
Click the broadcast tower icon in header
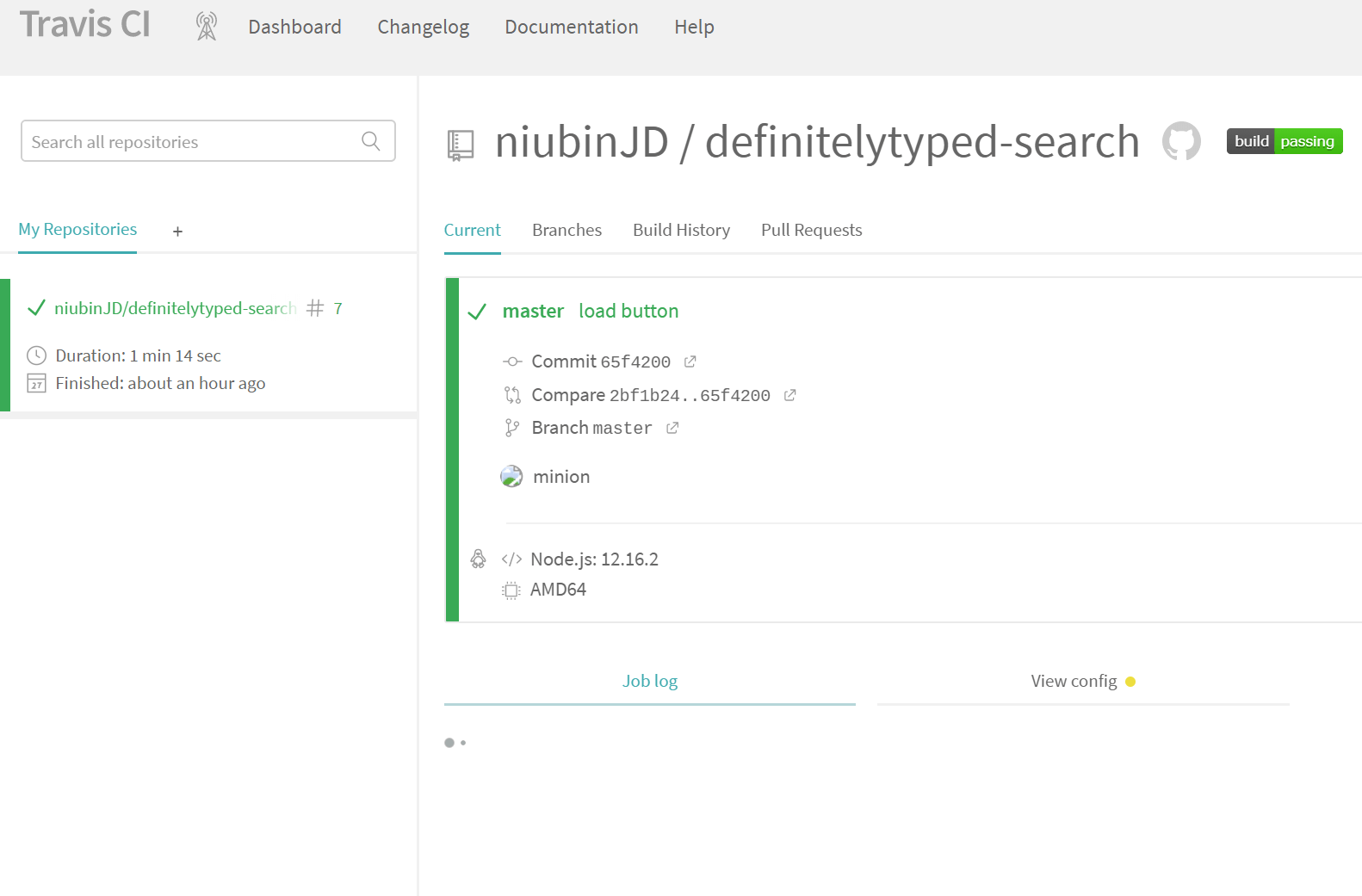[x=207, y=27]
